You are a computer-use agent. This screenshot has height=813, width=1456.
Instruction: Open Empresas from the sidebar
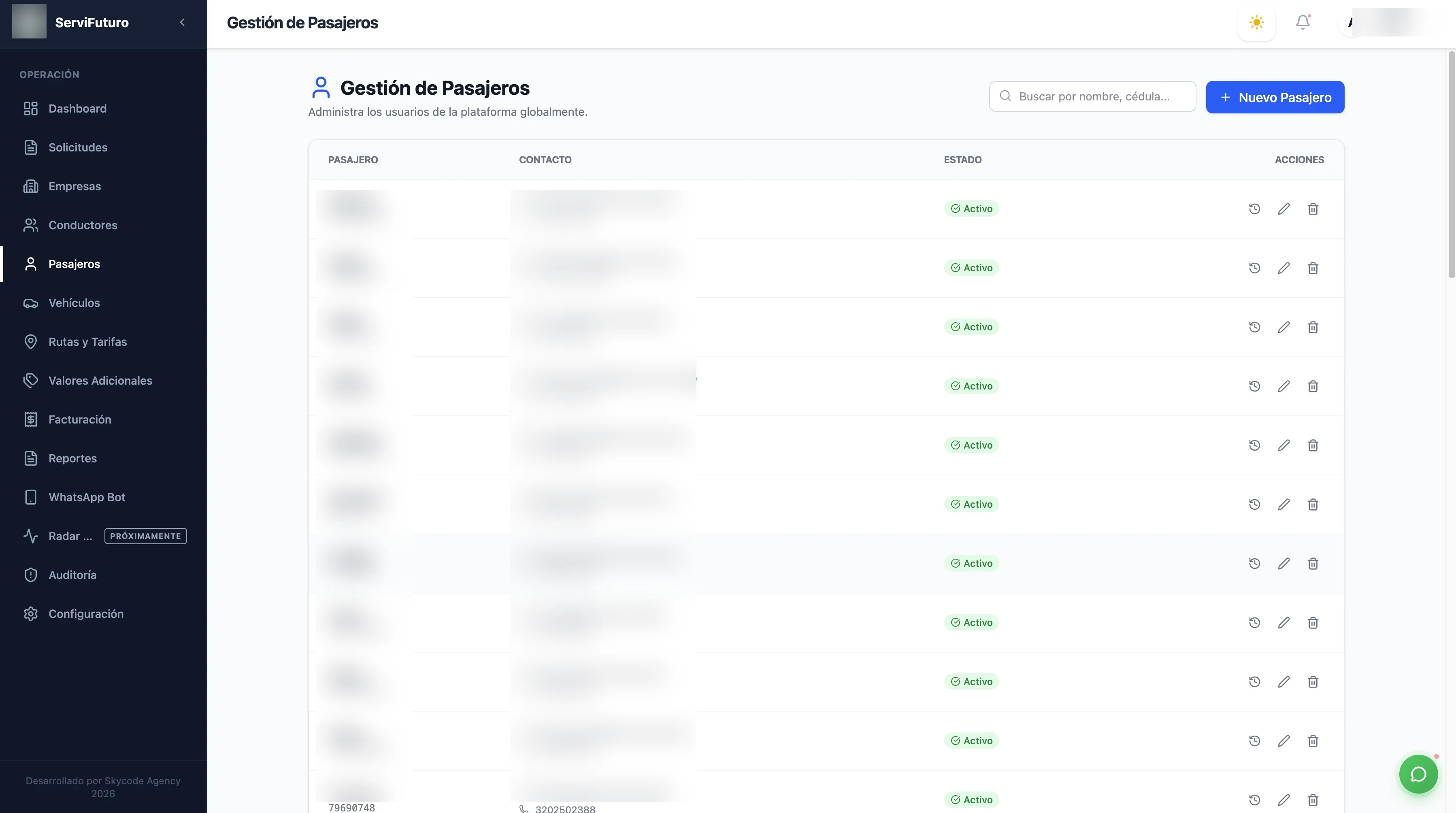click(104, 187)
